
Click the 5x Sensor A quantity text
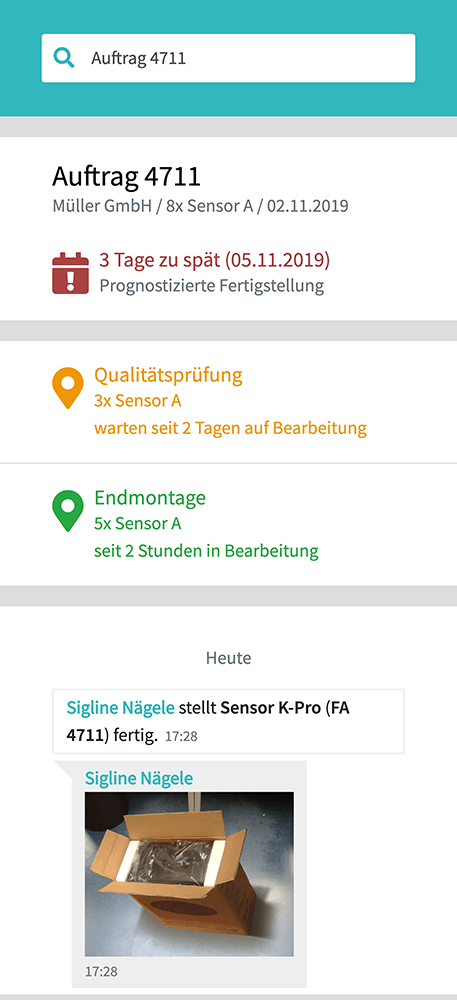click(138, 524)
